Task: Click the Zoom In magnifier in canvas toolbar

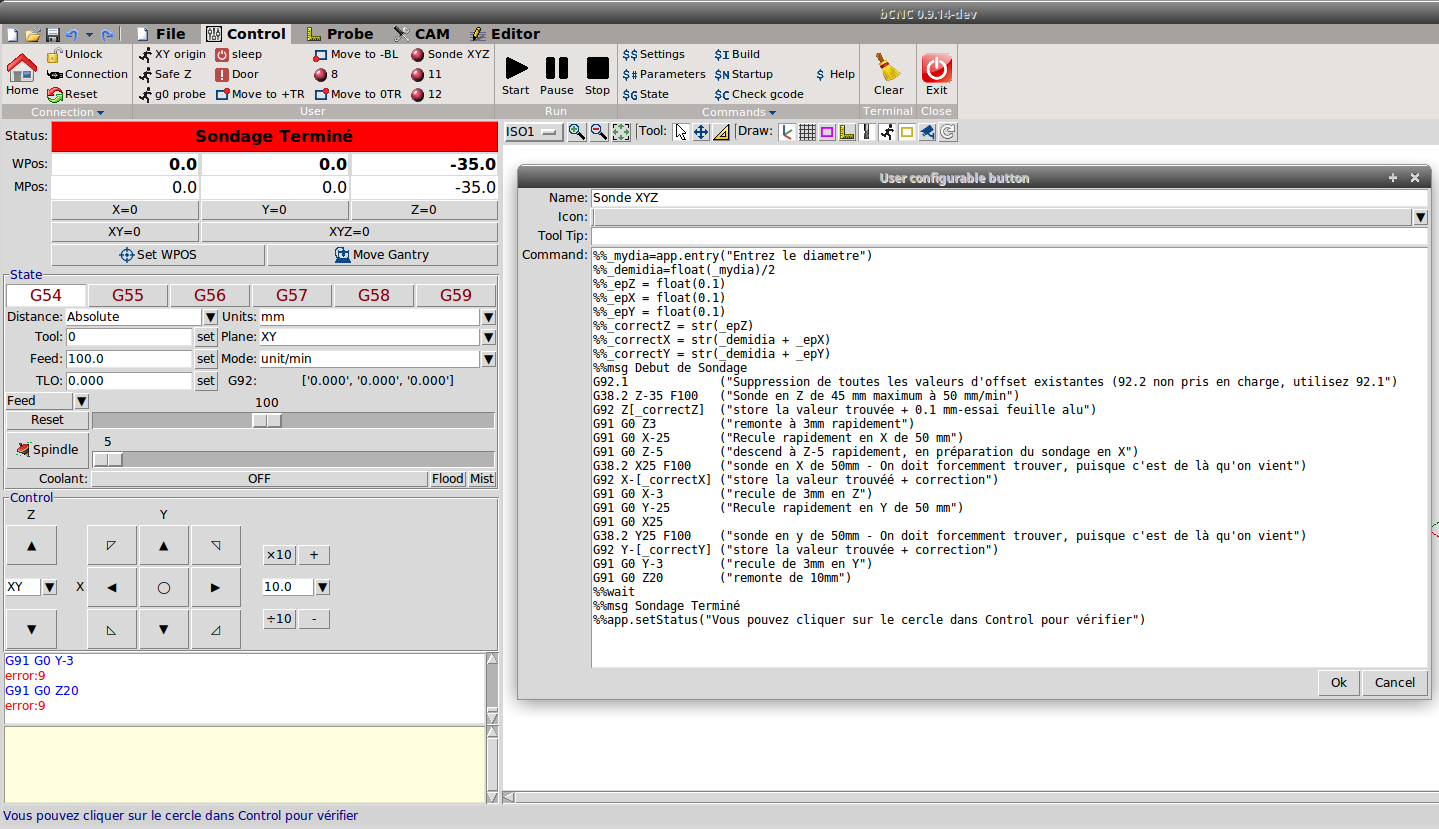Action: pos(577,131)
